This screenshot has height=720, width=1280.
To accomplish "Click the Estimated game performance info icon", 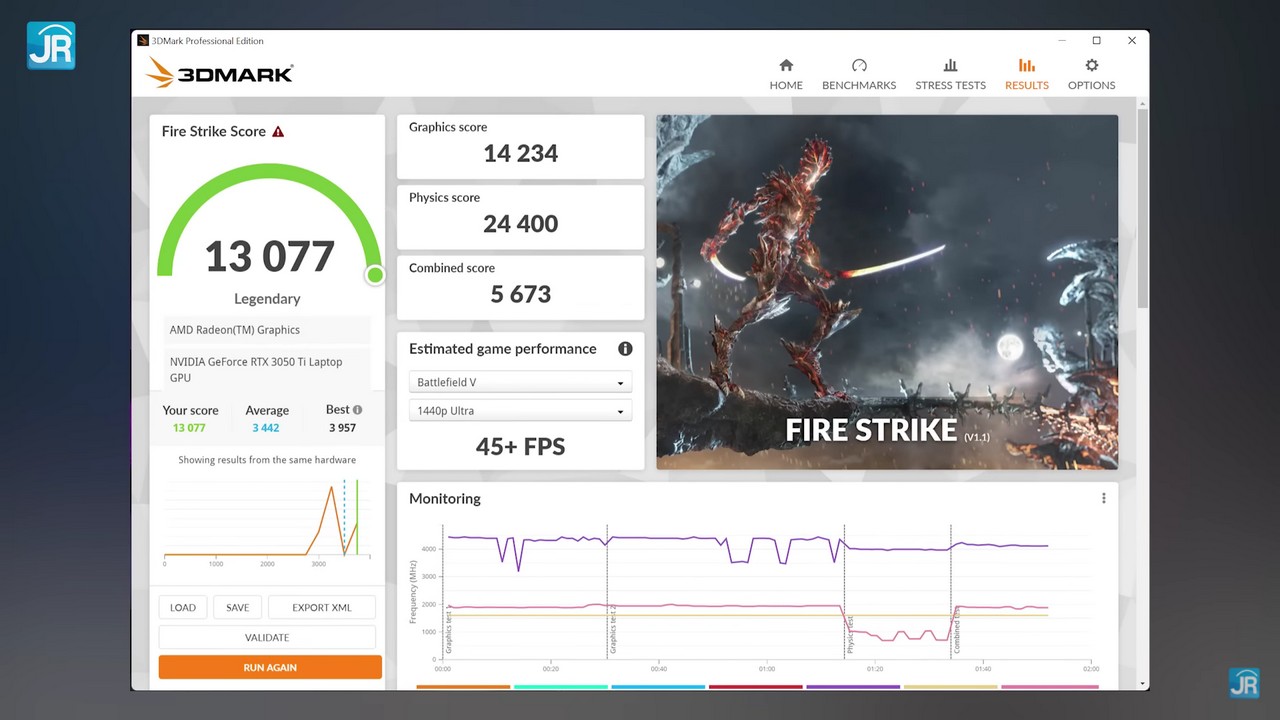I will 625,349.
